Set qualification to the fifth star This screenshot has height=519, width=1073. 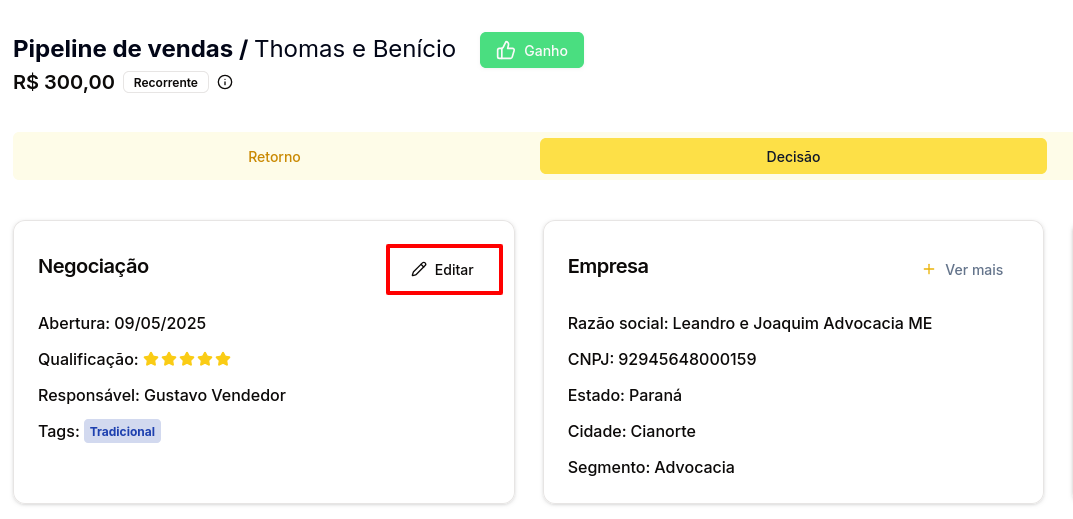(223, 359)
